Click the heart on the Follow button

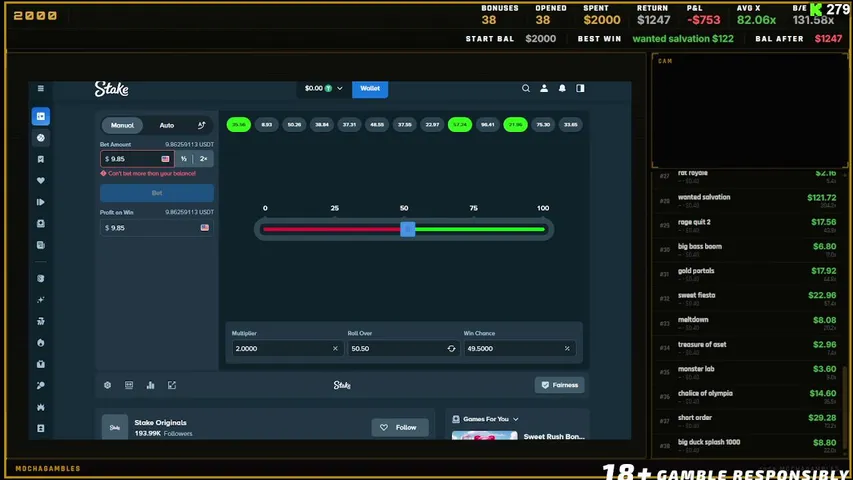coord(384,428)
